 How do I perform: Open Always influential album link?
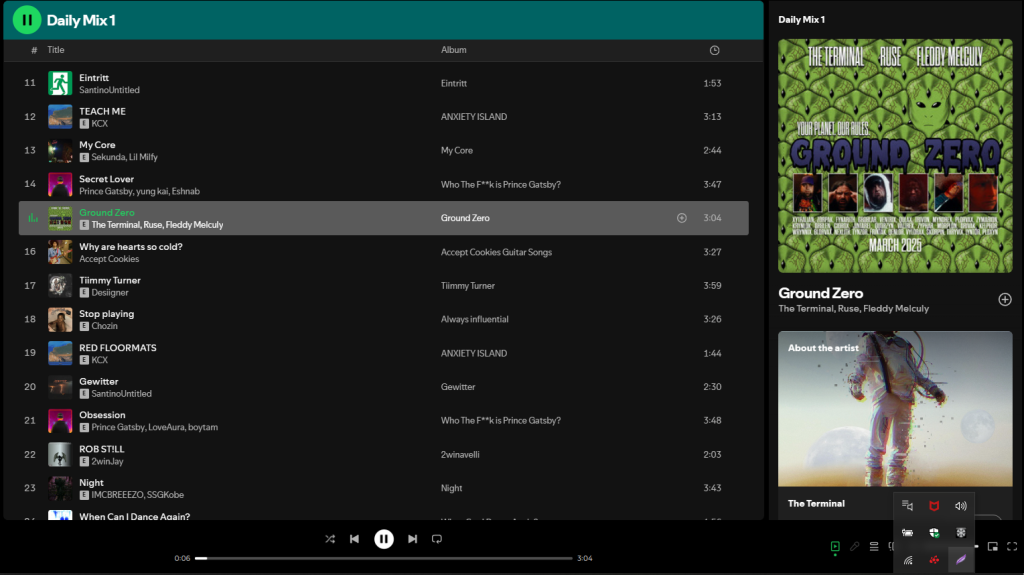click(x=474, y=319)
